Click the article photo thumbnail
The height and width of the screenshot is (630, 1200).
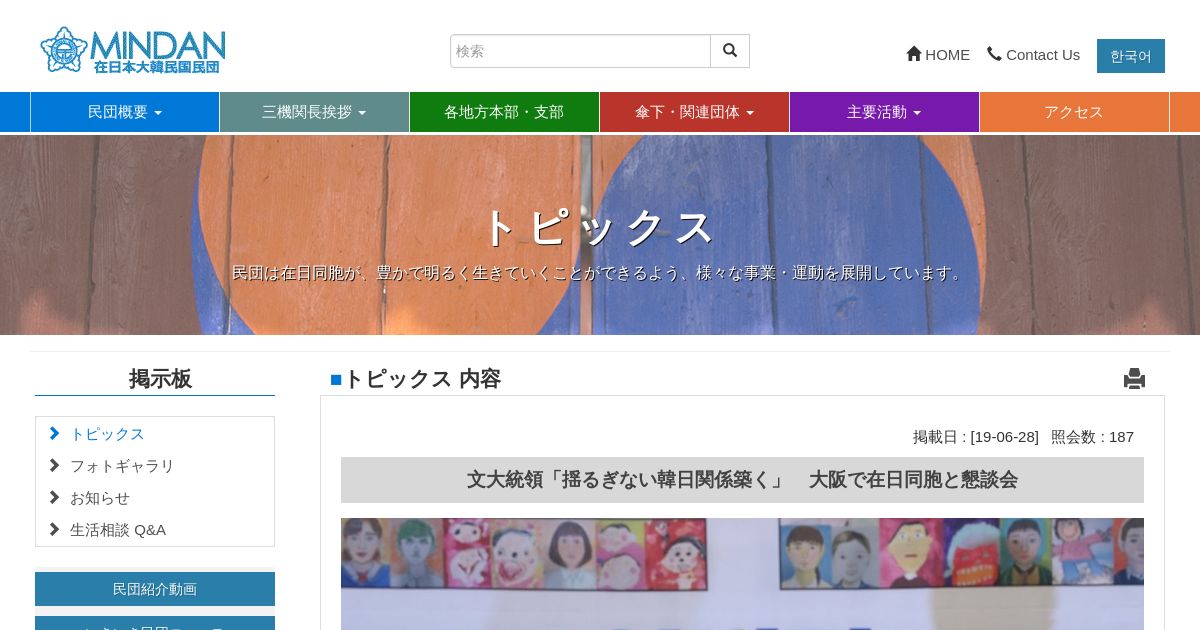coord(742,574)
